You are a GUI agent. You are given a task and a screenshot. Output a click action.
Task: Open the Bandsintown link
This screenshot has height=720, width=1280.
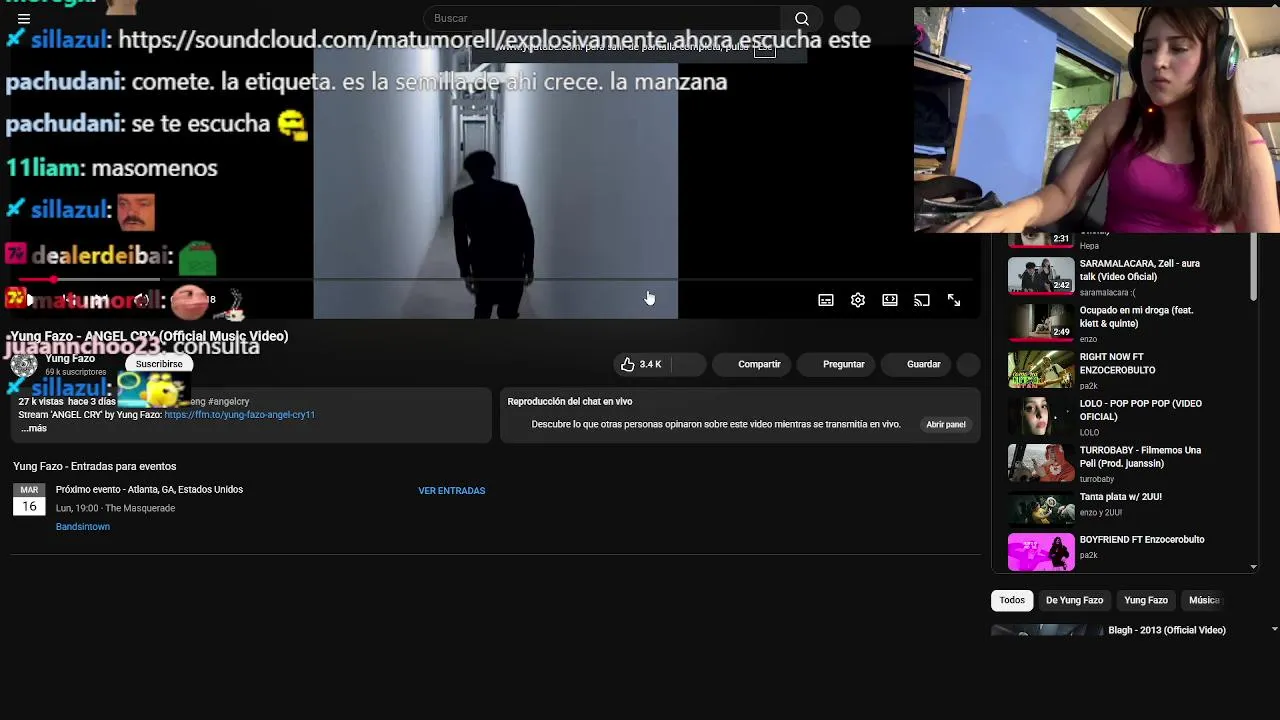(83, 527)
